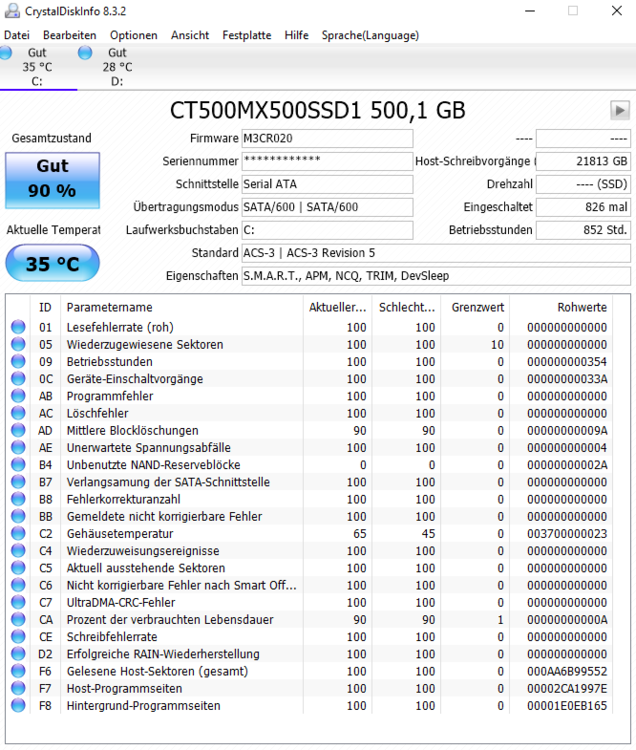Image resolution: width=636 pixels, height=750 pixels.
Task: Click the 35 °C temperature button
Action: 52,264
